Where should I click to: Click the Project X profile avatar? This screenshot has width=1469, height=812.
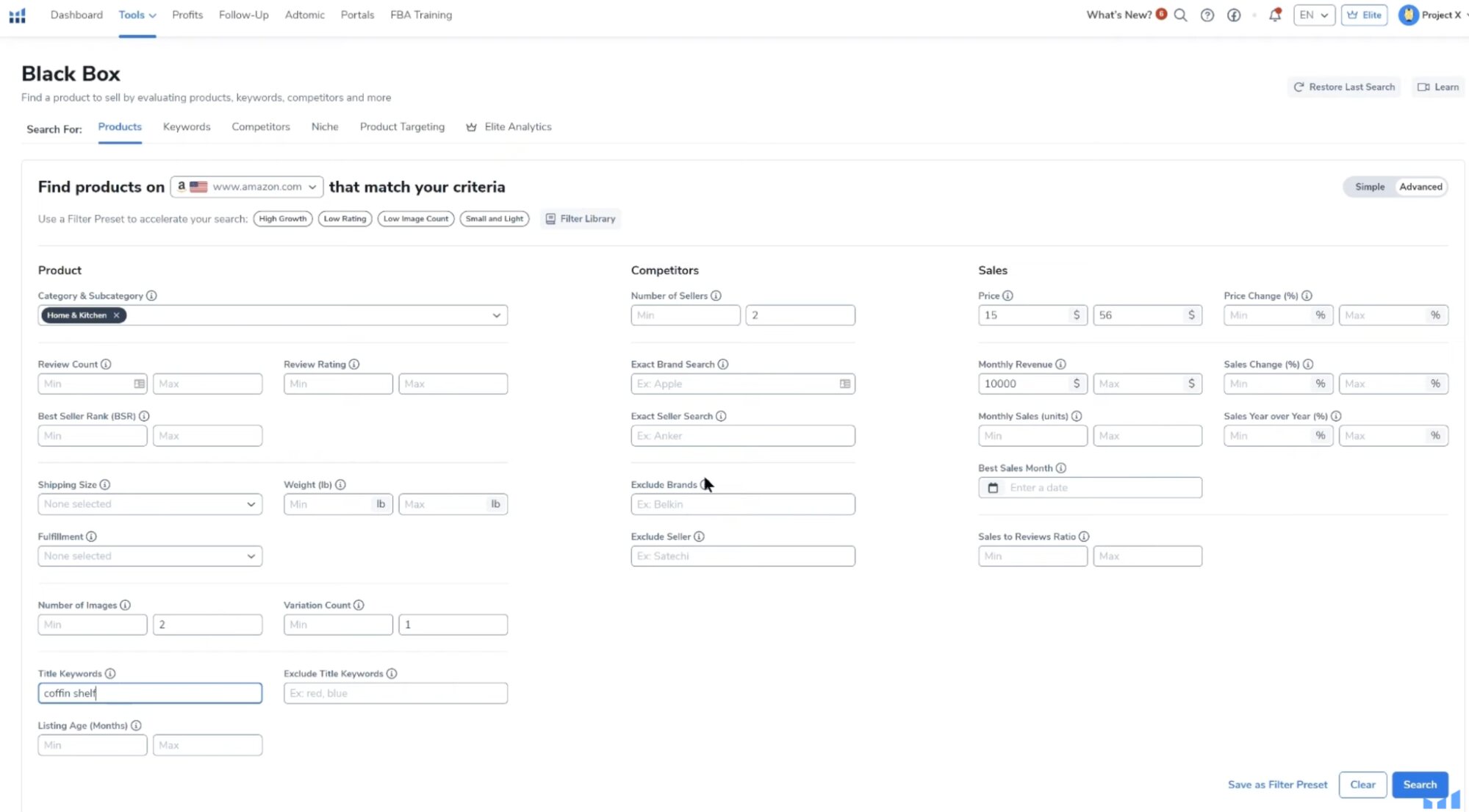[x=1408, y=15]
